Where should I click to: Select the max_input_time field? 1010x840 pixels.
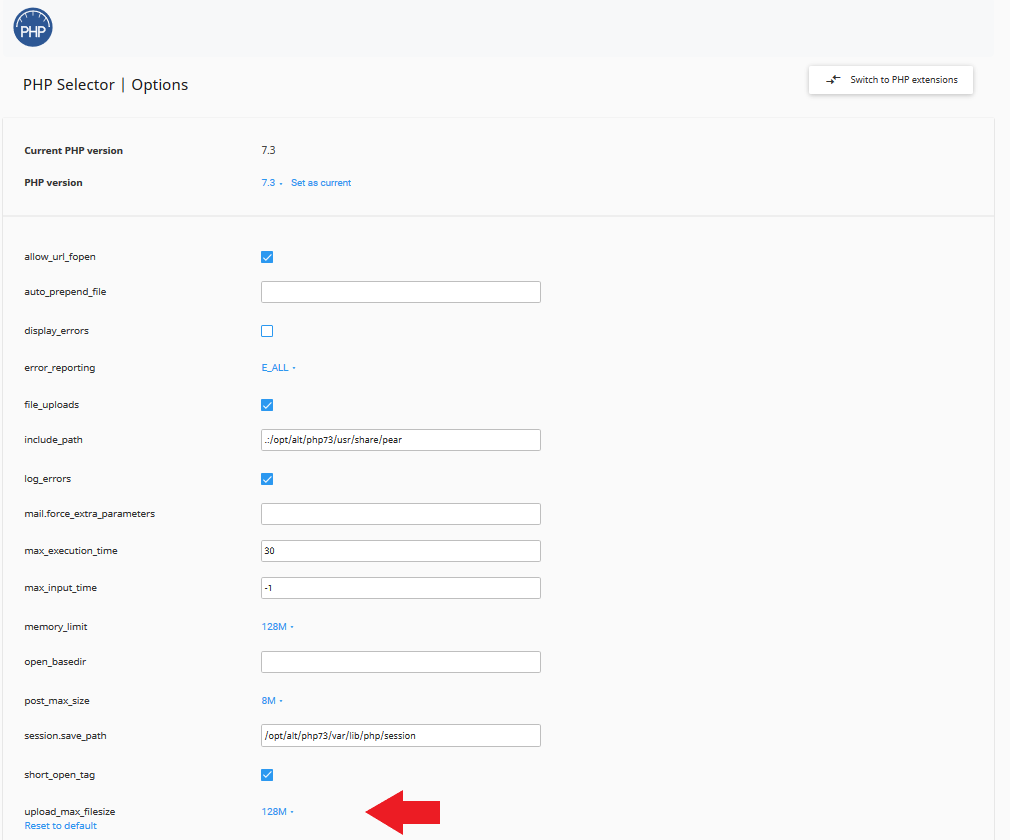pyautogui.click(x=400, y=588)
